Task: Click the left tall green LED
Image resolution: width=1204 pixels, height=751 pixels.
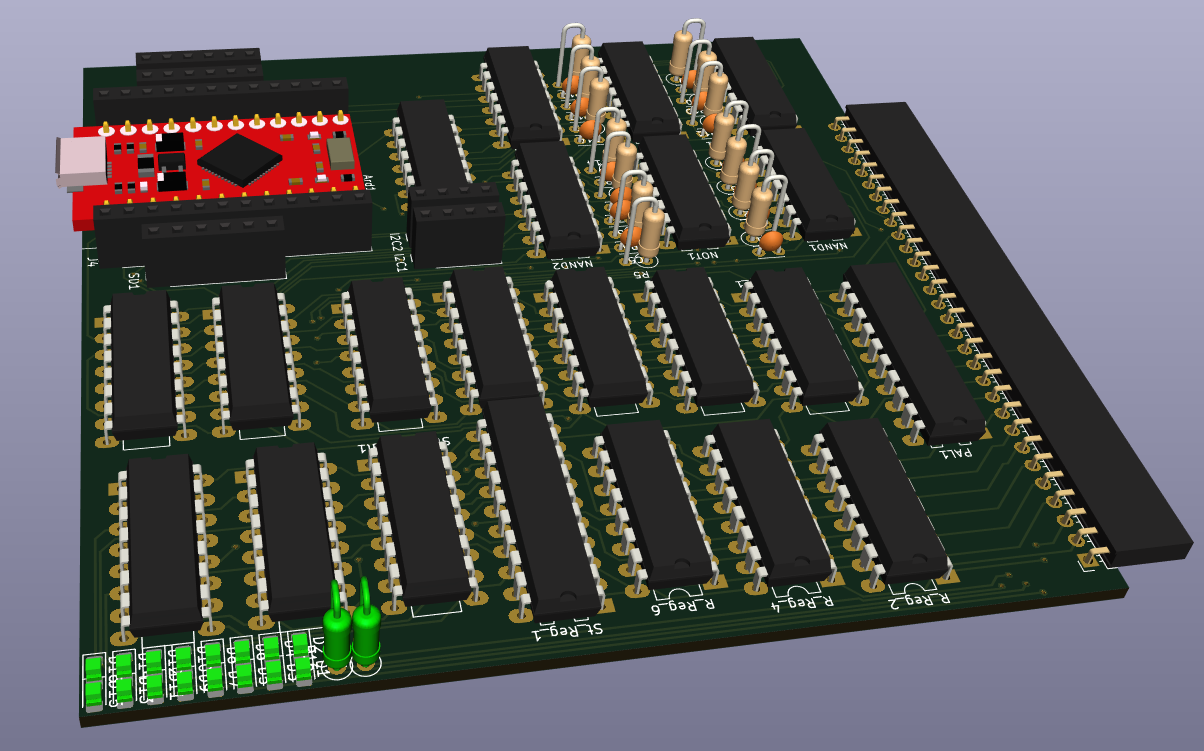Action: pos(337,630)
